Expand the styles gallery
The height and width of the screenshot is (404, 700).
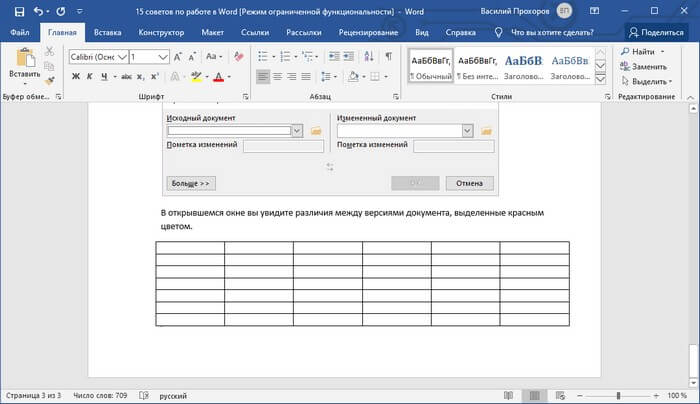click(x=600, y=79)
